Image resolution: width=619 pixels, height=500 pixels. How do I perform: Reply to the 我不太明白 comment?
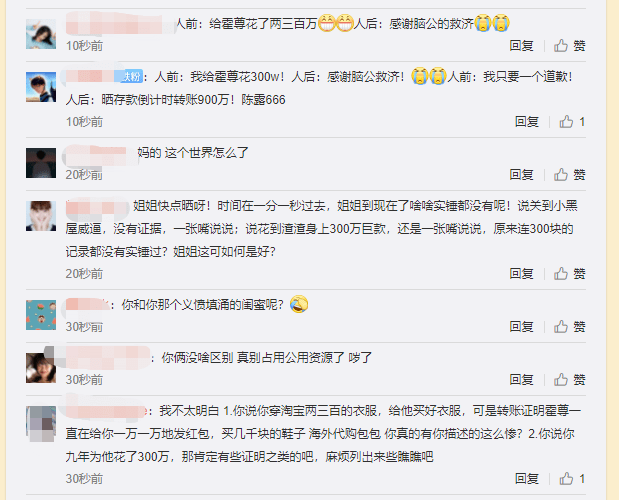(527, 479)
